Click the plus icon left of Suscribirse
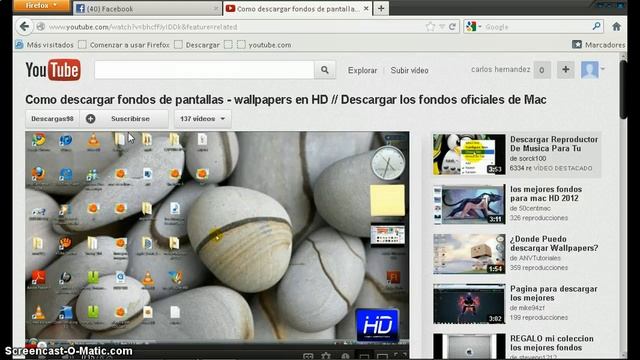 (x=91, y=119)
